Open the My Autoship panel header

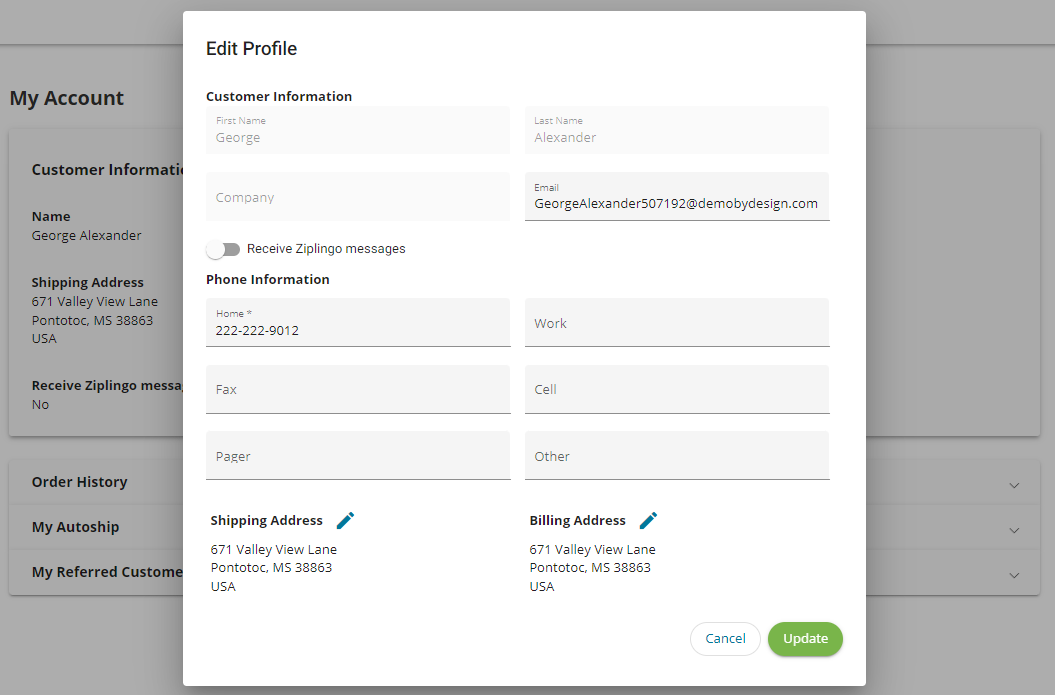[x=75, y=527]
